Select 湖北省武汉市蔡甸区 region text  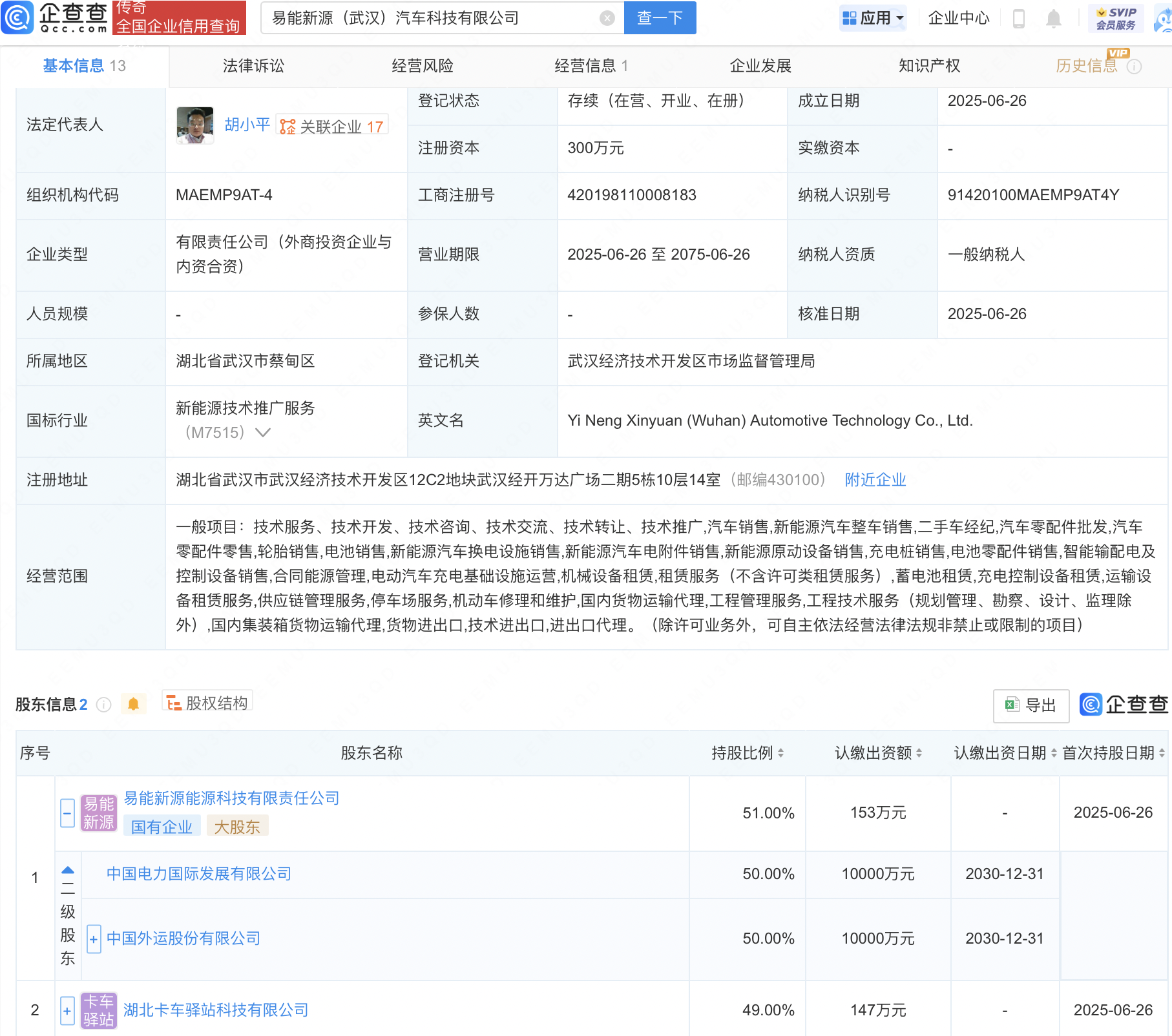pos(246,361)
